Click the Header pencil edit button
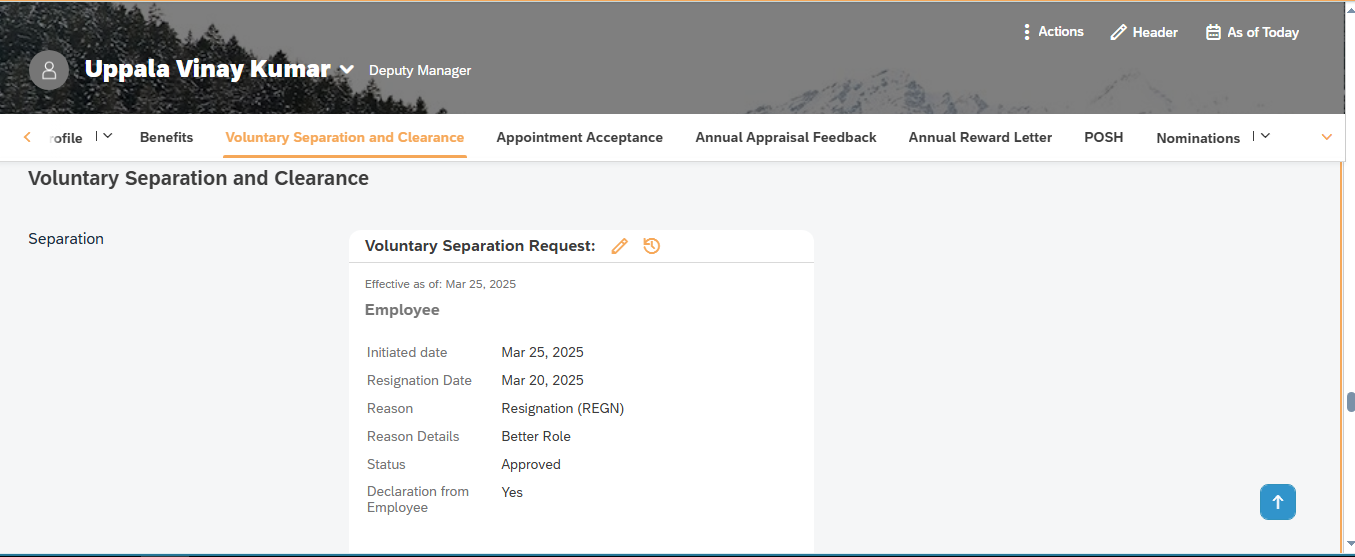The image size is (1355, 557). click(1144, 32)
